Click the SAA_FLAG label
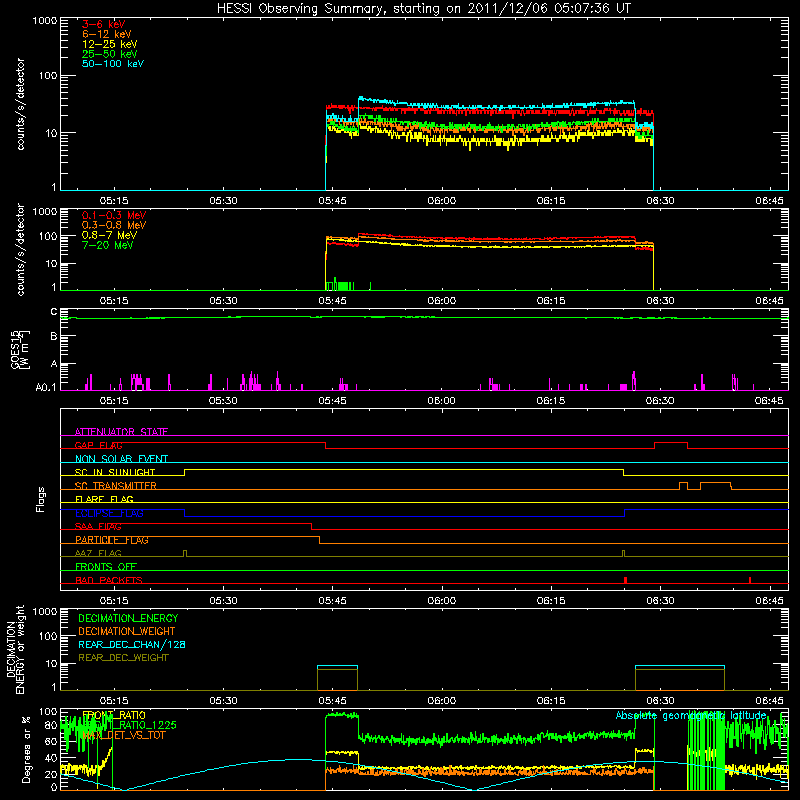The height and width of the screenshot is (800, 800). click(x=98, y=526)
